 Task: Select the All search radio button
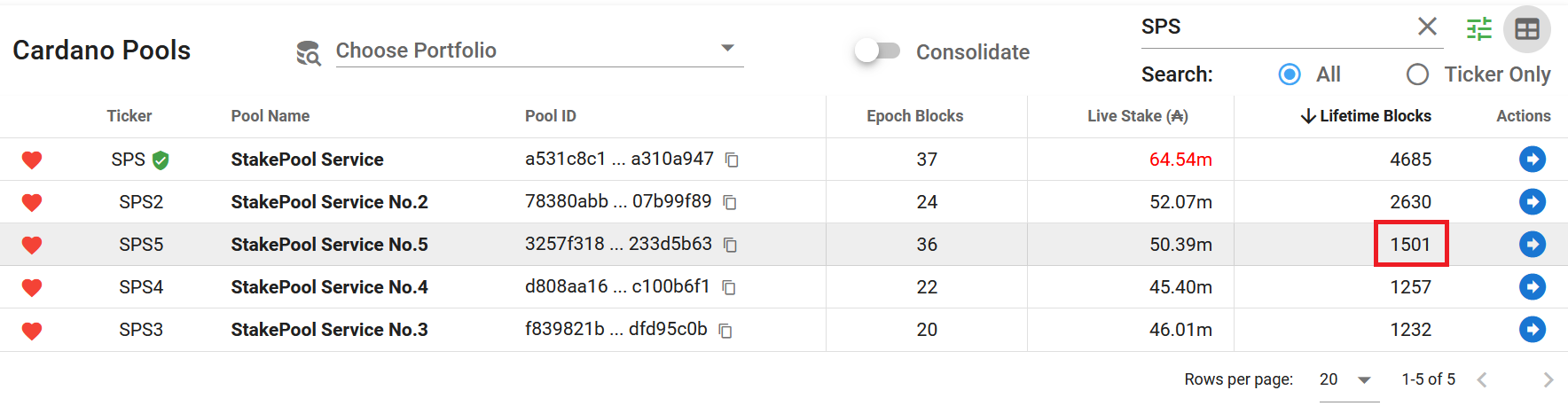[x=1290, y=74]
